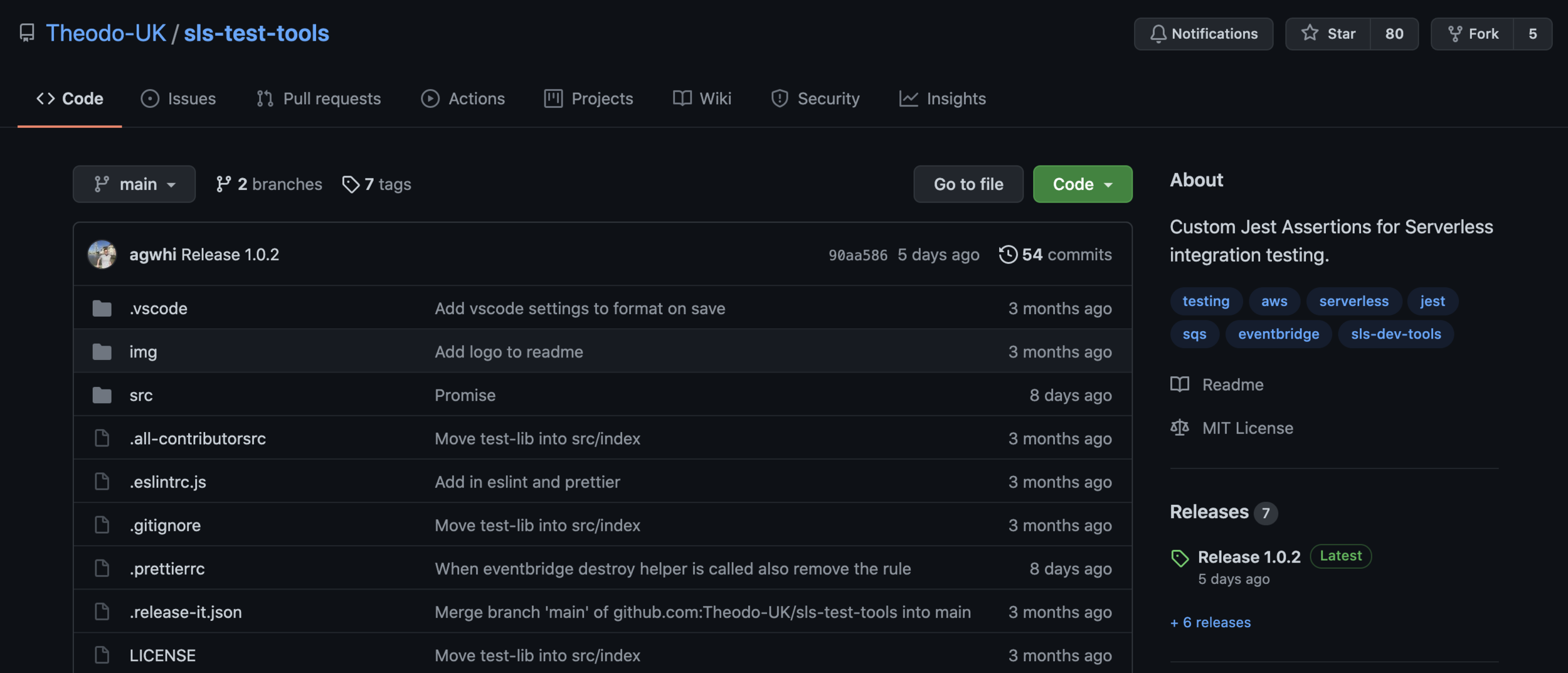Screen dimensions: 1568x673
Task: Click the Notifications button
Action: (1204, 34)
